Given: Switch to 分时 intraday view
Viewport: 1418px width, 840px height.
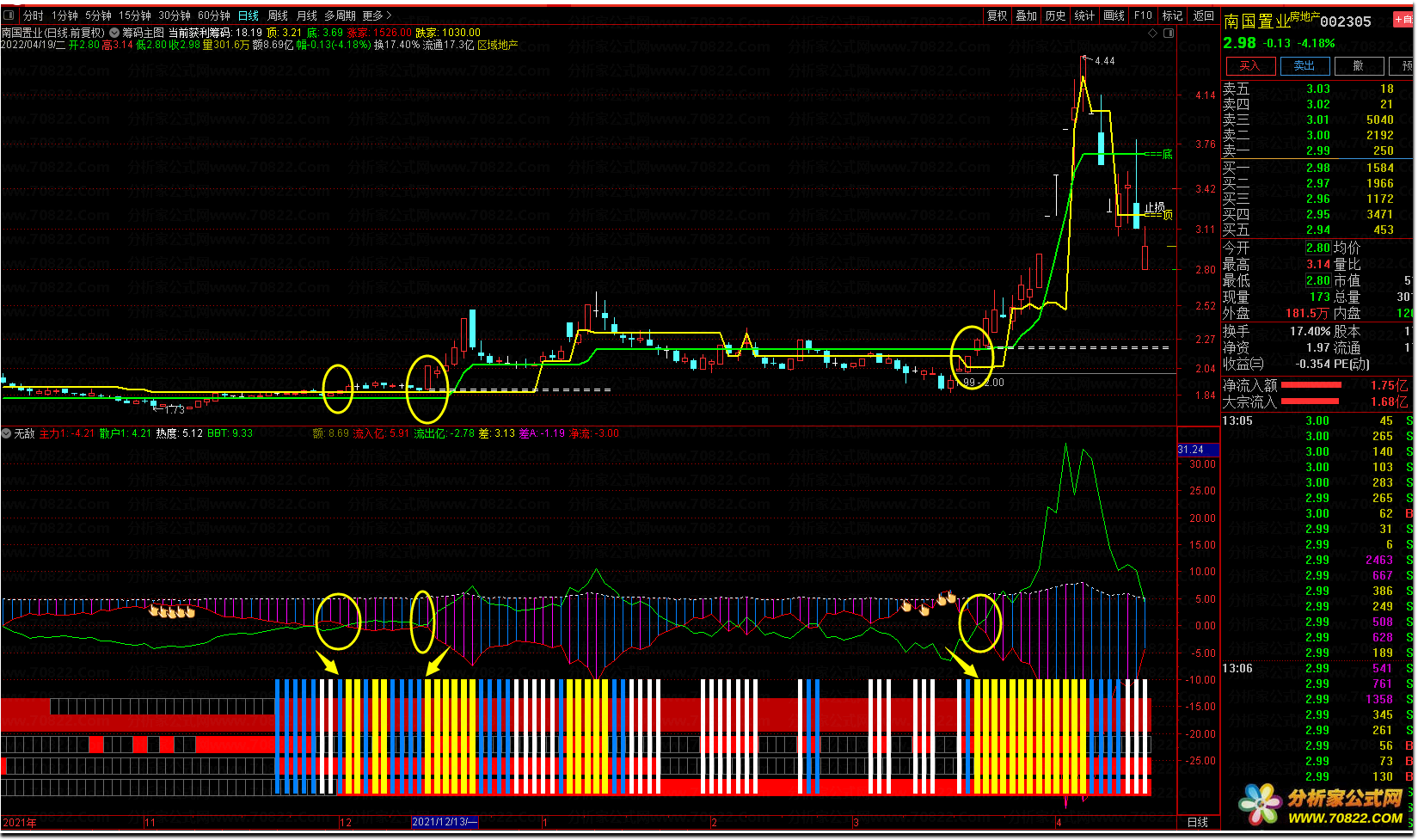Looking at the screenshot, I should [x=34, y=15].
